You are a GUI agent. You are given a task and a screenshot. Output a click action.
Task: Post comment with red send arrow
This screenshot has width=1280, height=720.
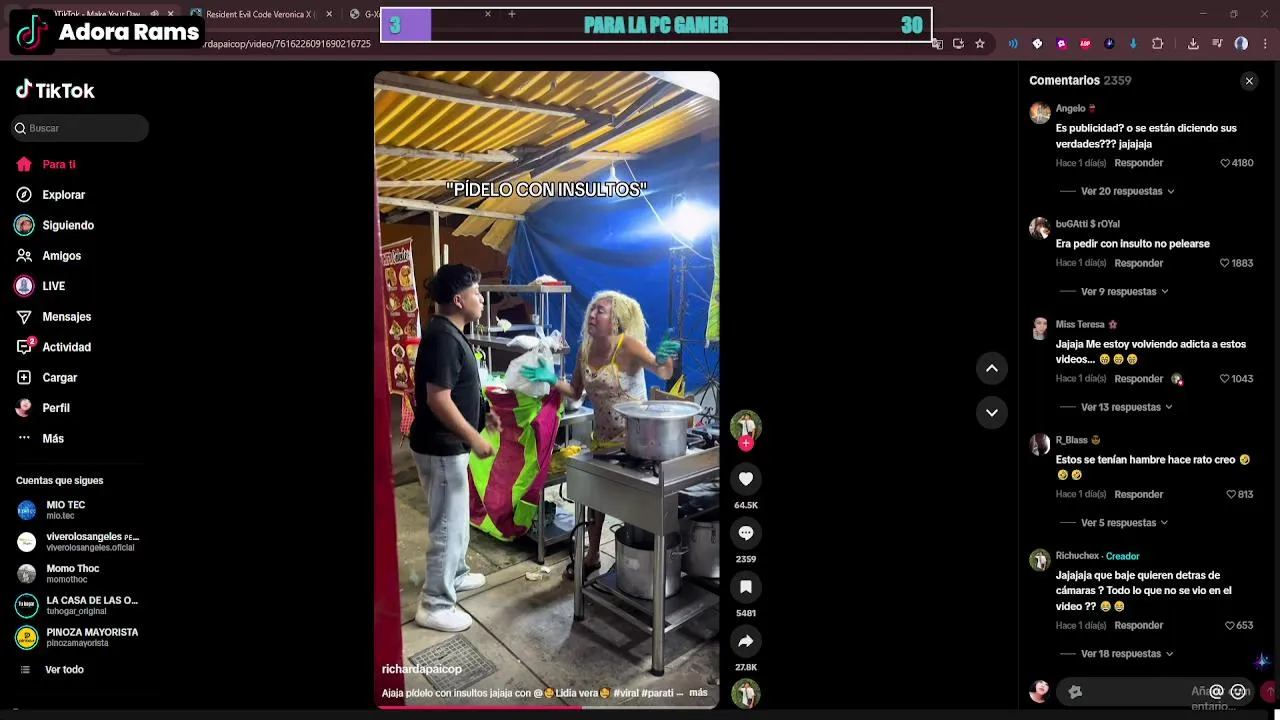[1269, 691]
